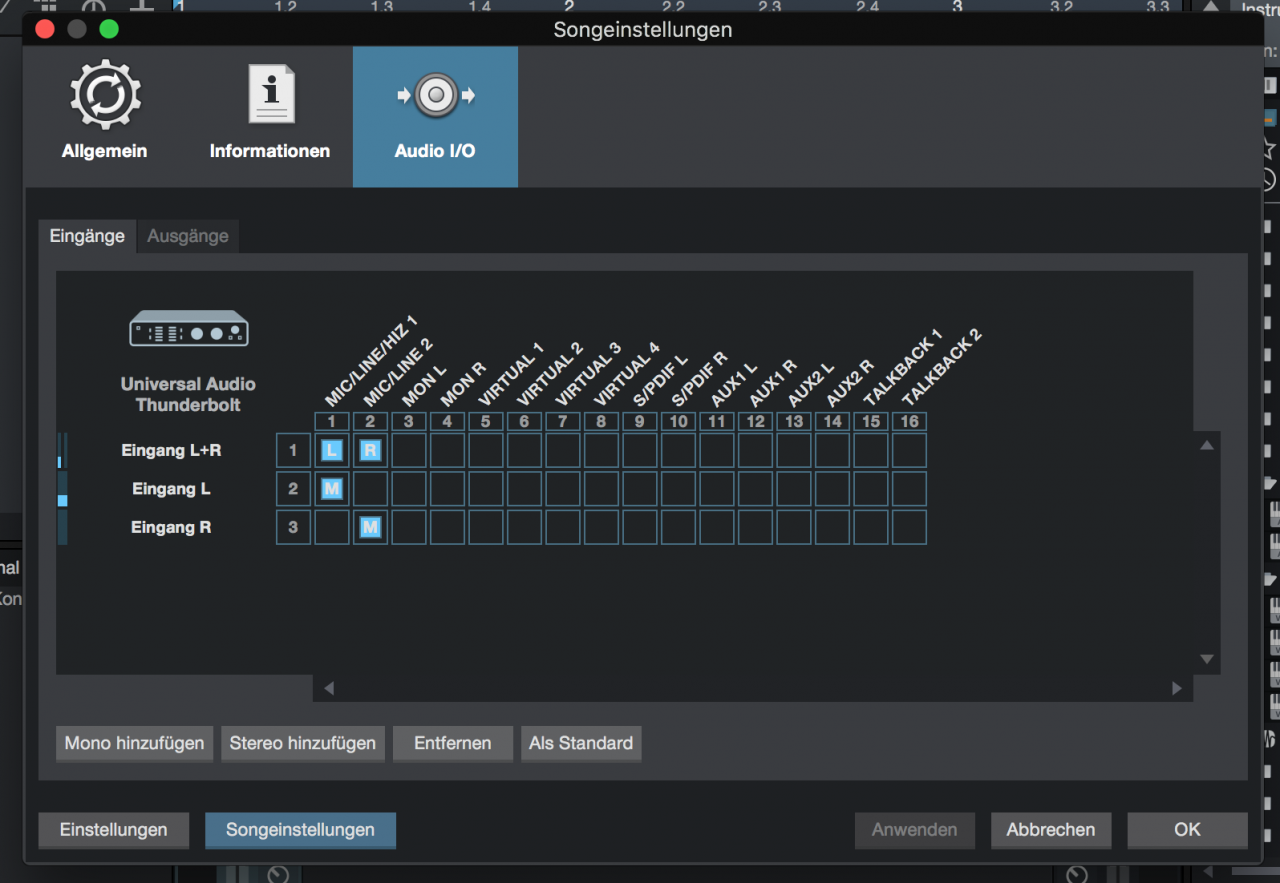Click the Universal Audio Thunderbolt device icon
Screen dimensions: 1280x883
coord(189,328)
